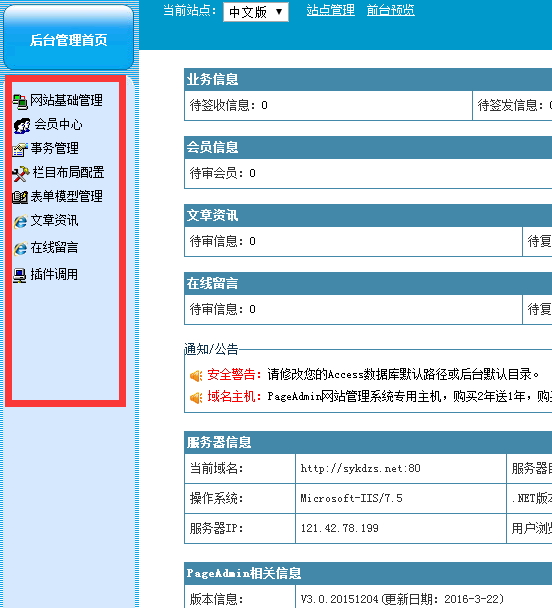Select 会员中心 sidebar menu
The image size is (552, 608).
(x=59, y=124)
